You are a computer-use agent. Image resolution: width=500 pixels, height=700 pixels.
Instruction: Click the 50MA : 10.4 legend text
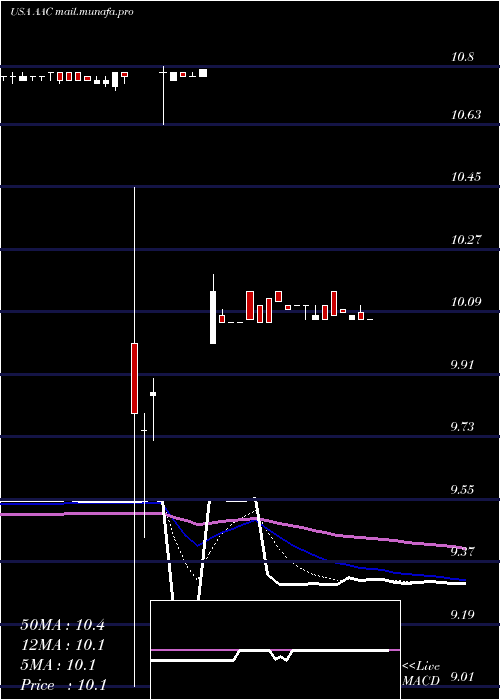62,625
